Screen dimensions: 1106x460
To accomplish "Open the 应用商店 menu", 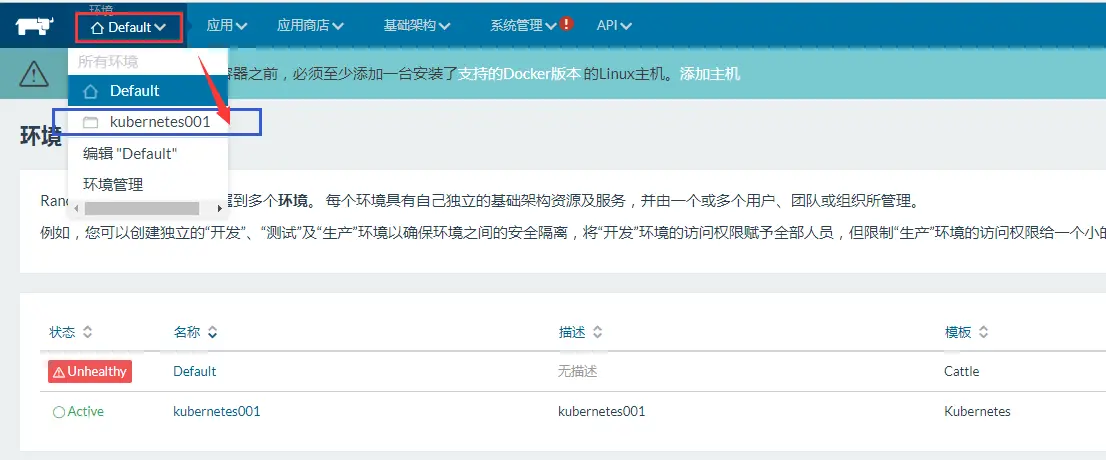I will tap(310, 25).
